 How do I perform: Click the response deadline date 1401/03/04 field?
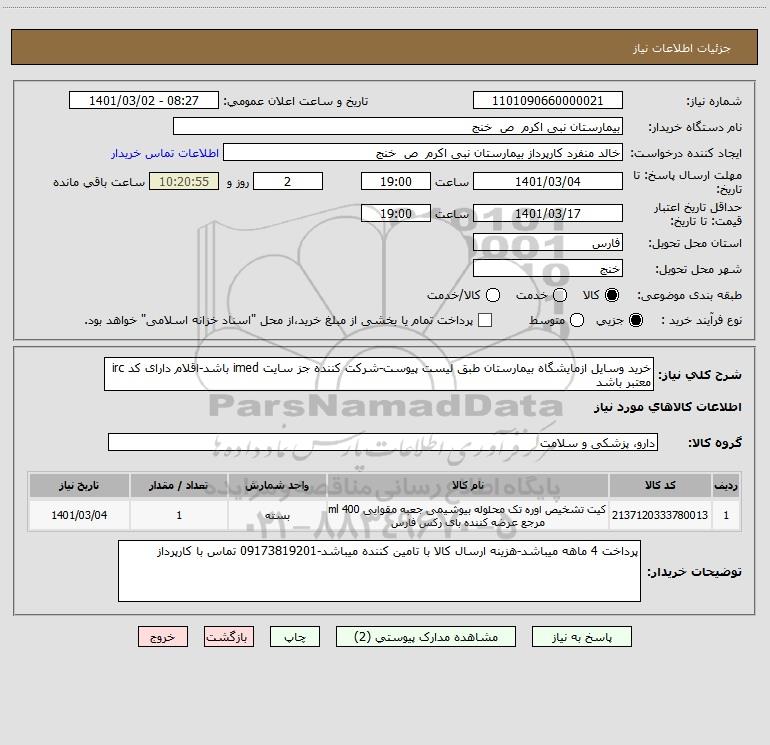coord(548,181)
